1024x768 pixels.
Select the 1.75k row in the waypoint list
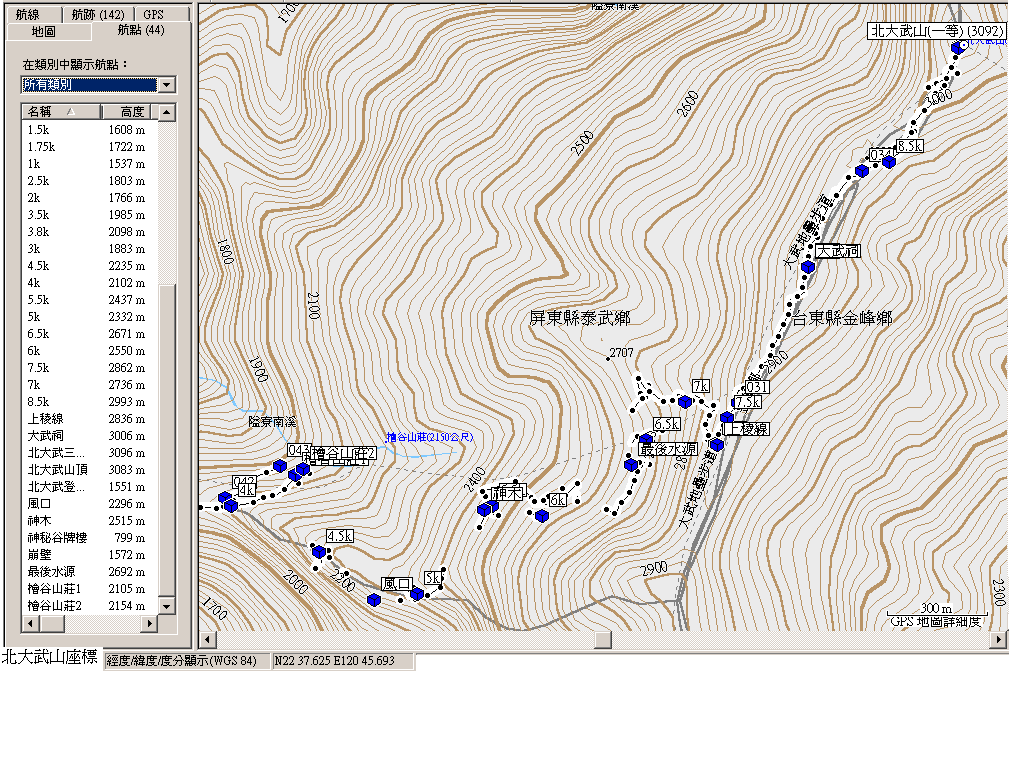coord(89,147)
